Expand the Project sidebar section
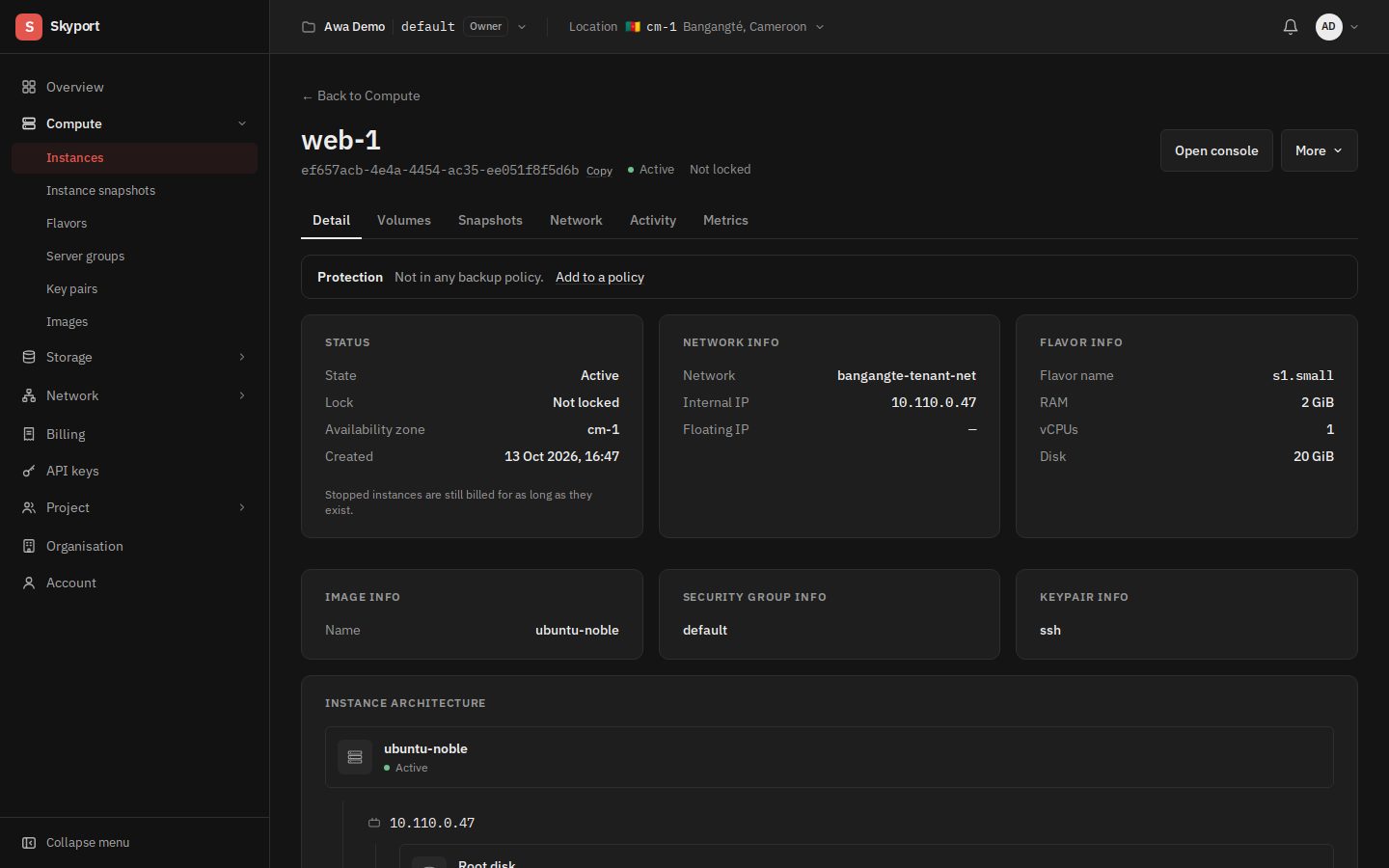1389x868 pixels. [x=242, y=507]
